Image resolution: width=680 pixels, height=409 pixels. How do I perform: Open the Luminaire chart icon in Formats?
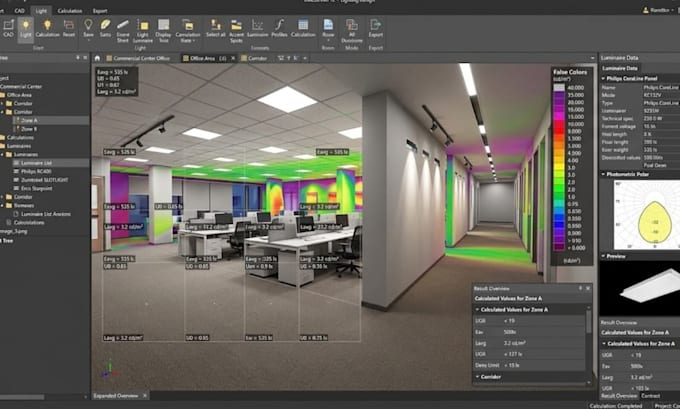(258, 29)
